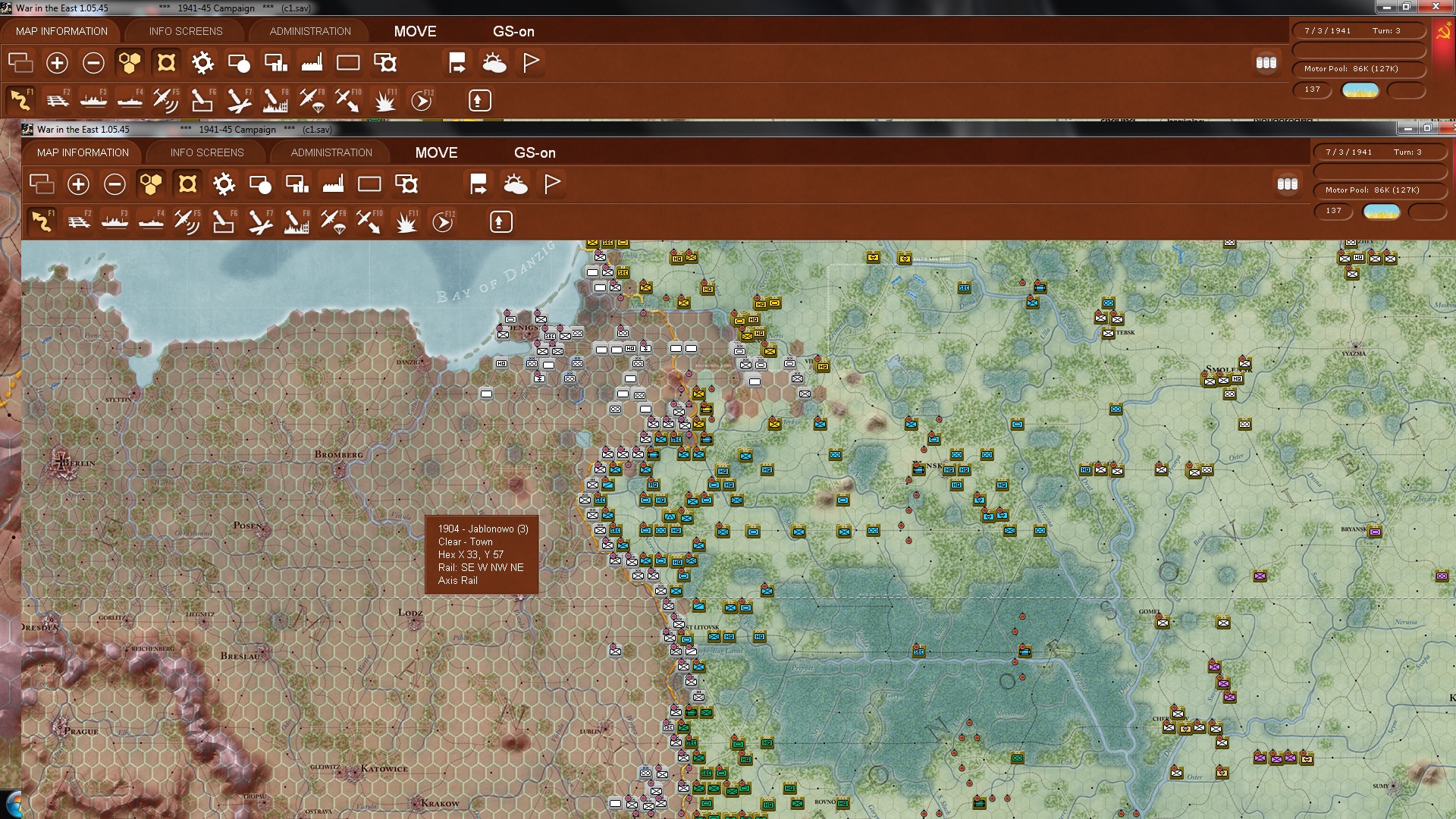This screenshot has width=1456, height=819.
Task: Click the weather color pill in front window
Action: (1382, 212)
